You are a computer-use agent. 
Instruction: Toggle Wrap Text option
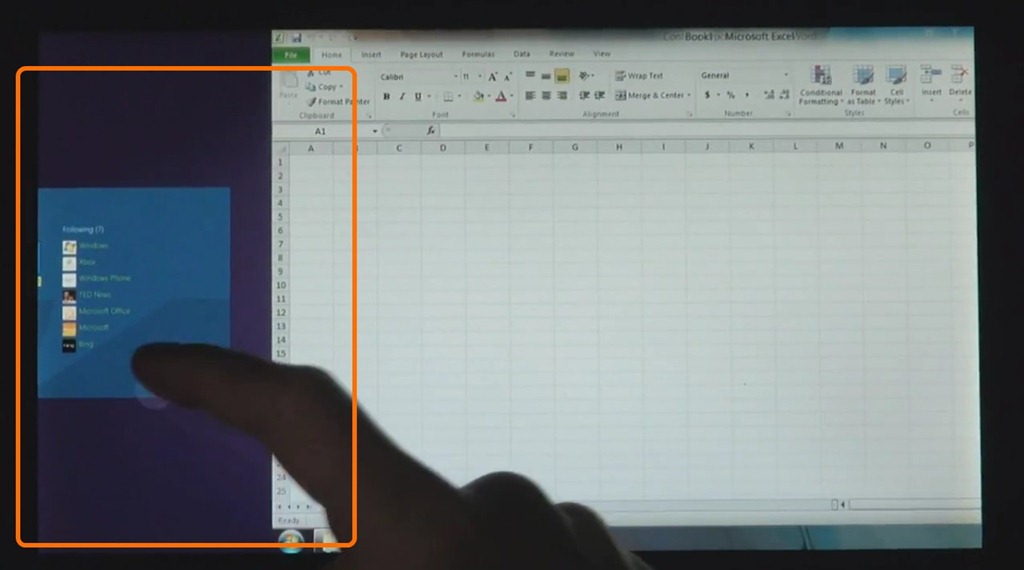[639, 76]
